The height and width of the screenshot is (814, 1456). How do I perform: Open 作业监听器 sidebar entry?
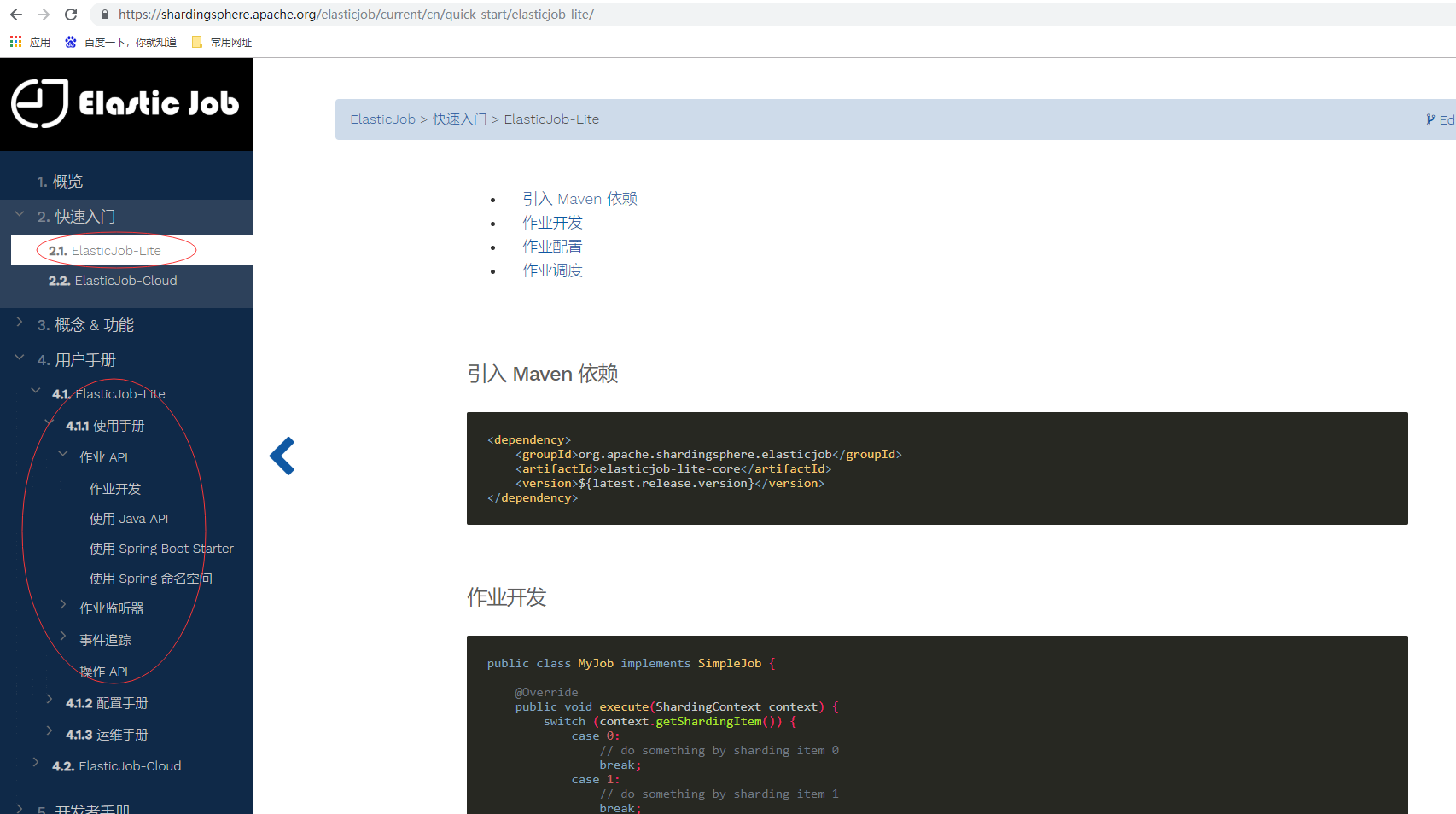click(112, 608)
